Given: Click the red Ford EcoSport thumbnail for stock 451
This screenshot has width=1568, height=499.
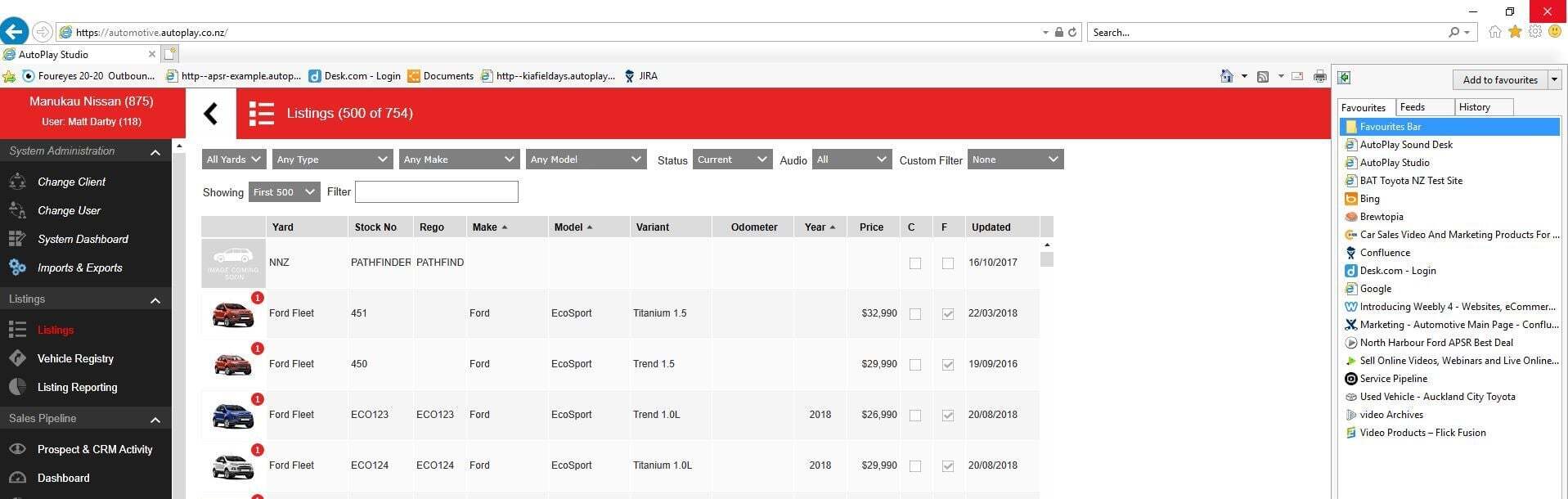Looking at the screenshot, I should (x=233, y=313).
